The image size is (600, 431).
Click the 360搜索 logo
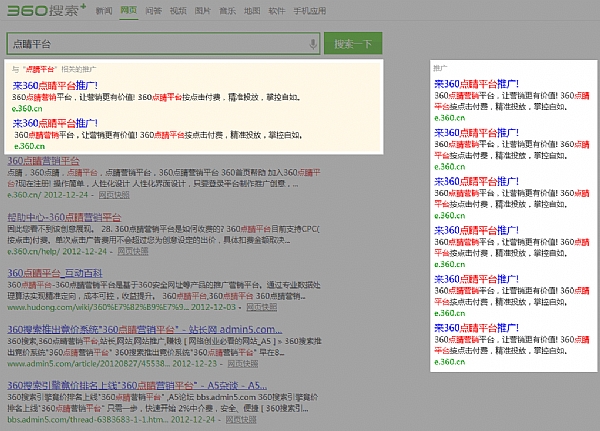46,12
